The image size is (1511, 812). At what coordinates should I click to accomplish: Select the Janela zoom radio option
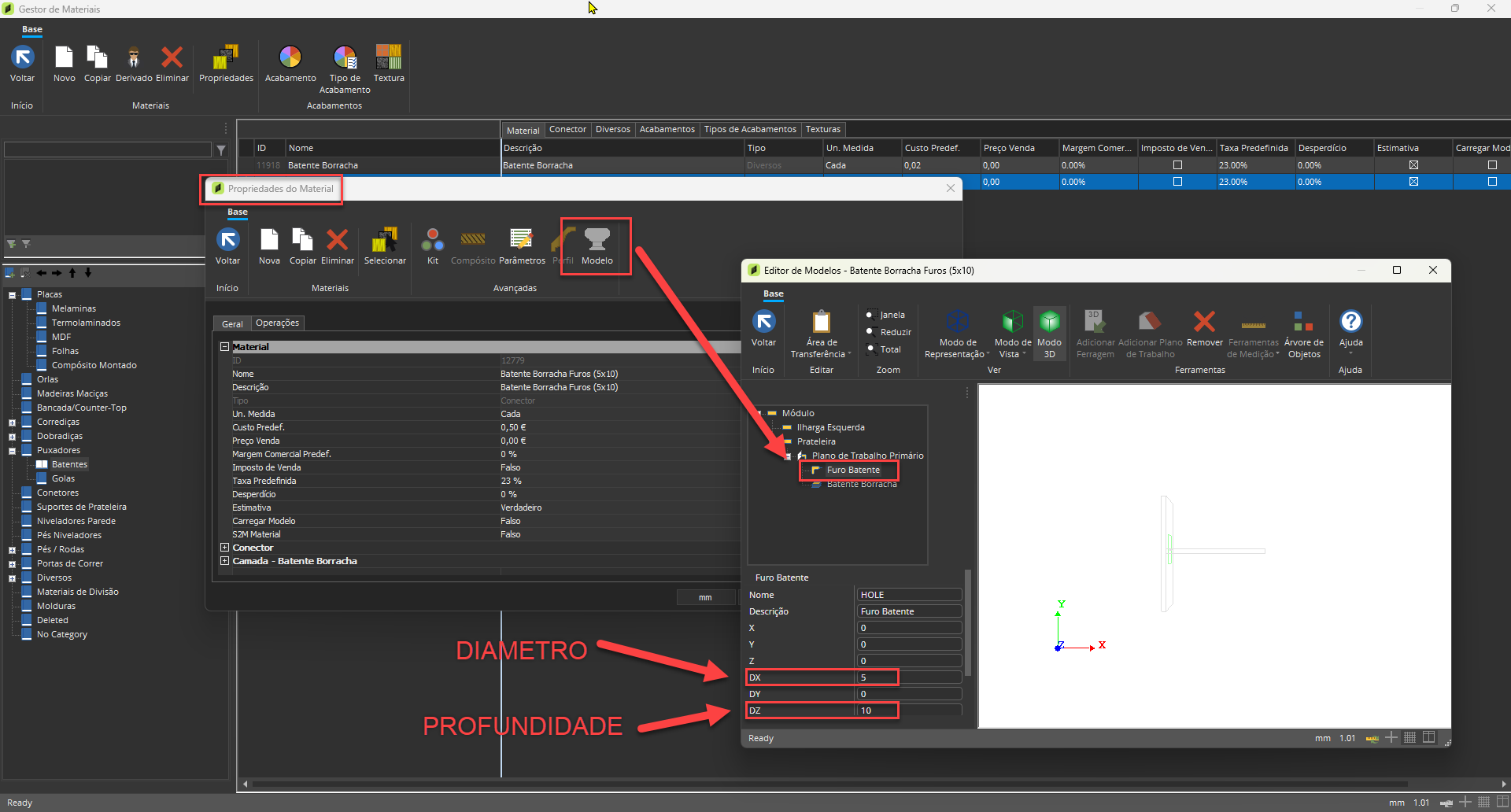click(871, 315)
